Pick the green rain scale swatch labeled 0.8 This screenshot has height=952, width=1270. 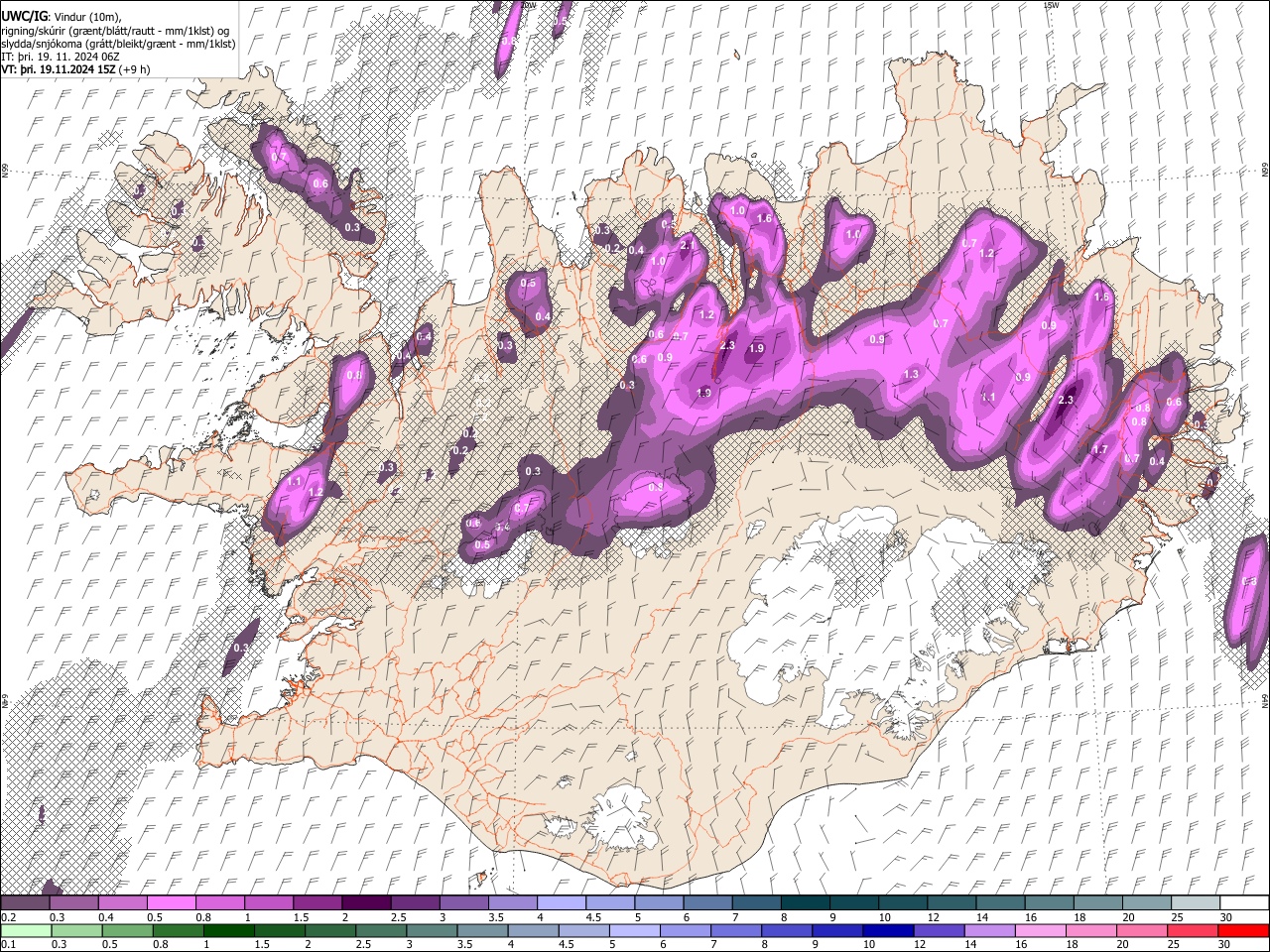(x=178, y=930)
